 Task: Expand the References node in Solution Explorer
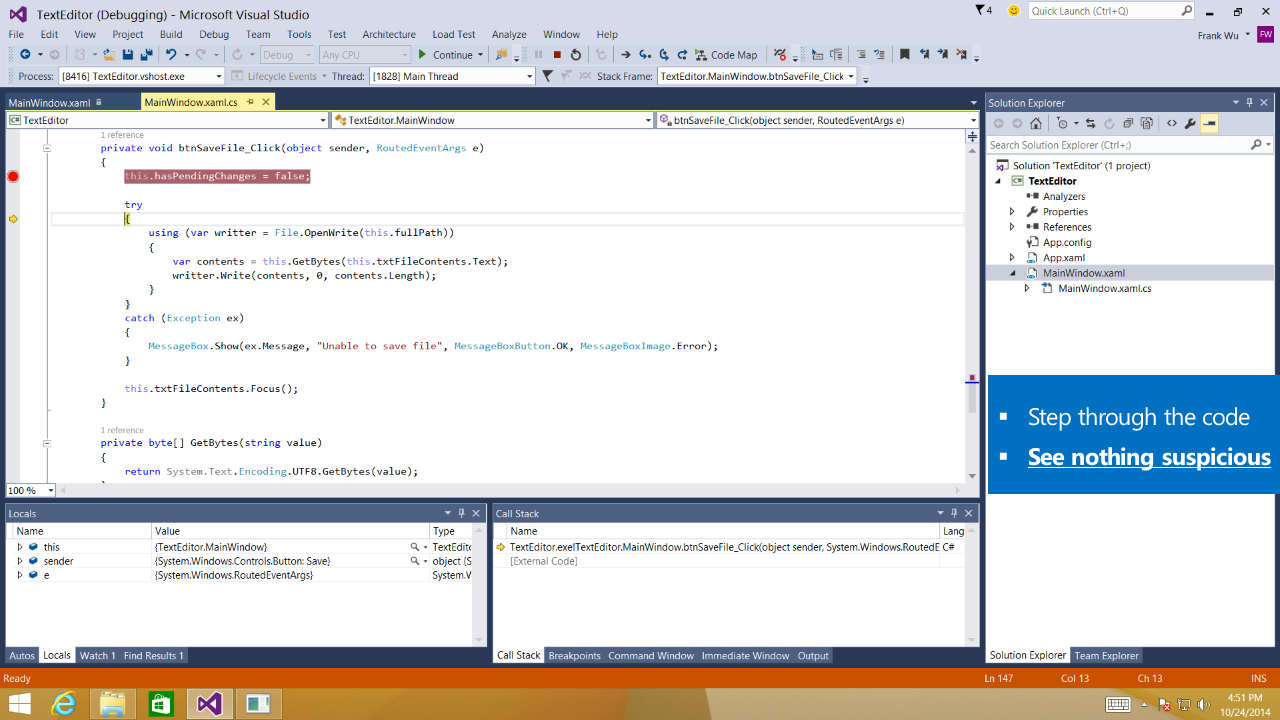(x=1012, y=227)
